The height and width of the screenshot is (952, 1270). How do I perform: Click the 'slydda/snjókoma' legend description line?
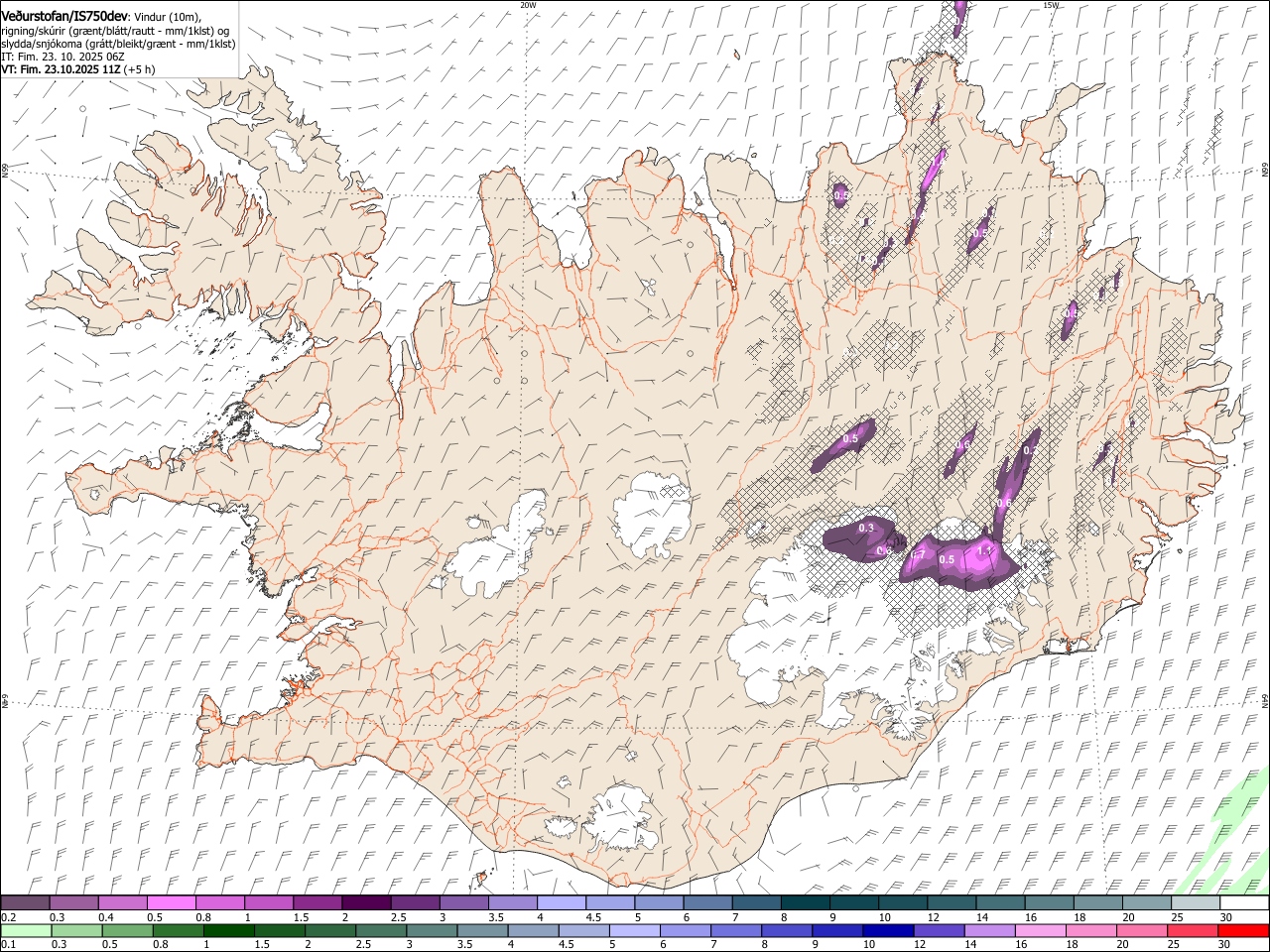(117, 44)
